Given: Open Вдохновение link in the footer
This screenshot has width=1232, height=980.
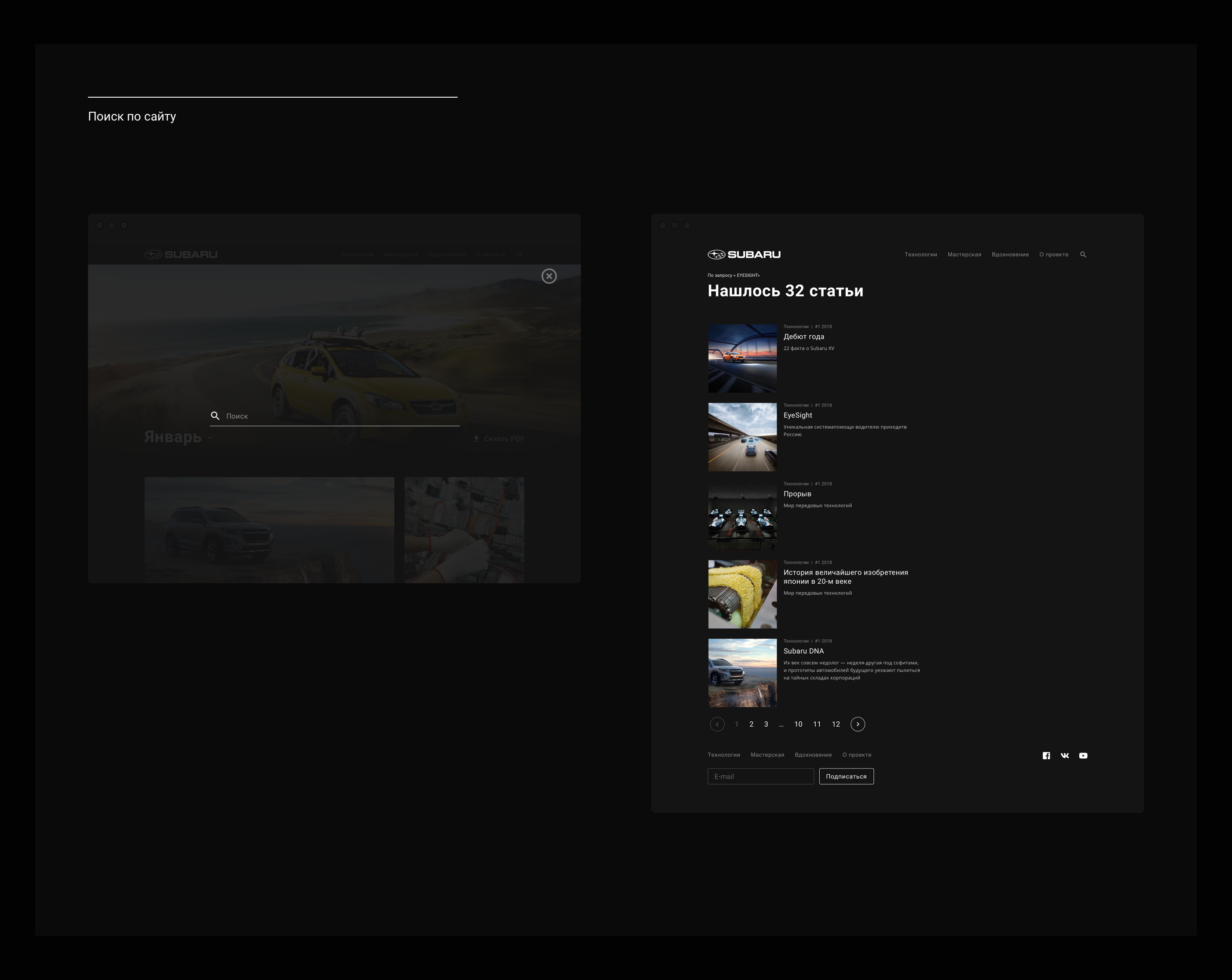Looking at the screenshot, I should pyautogui.click(x=813, y=755).
